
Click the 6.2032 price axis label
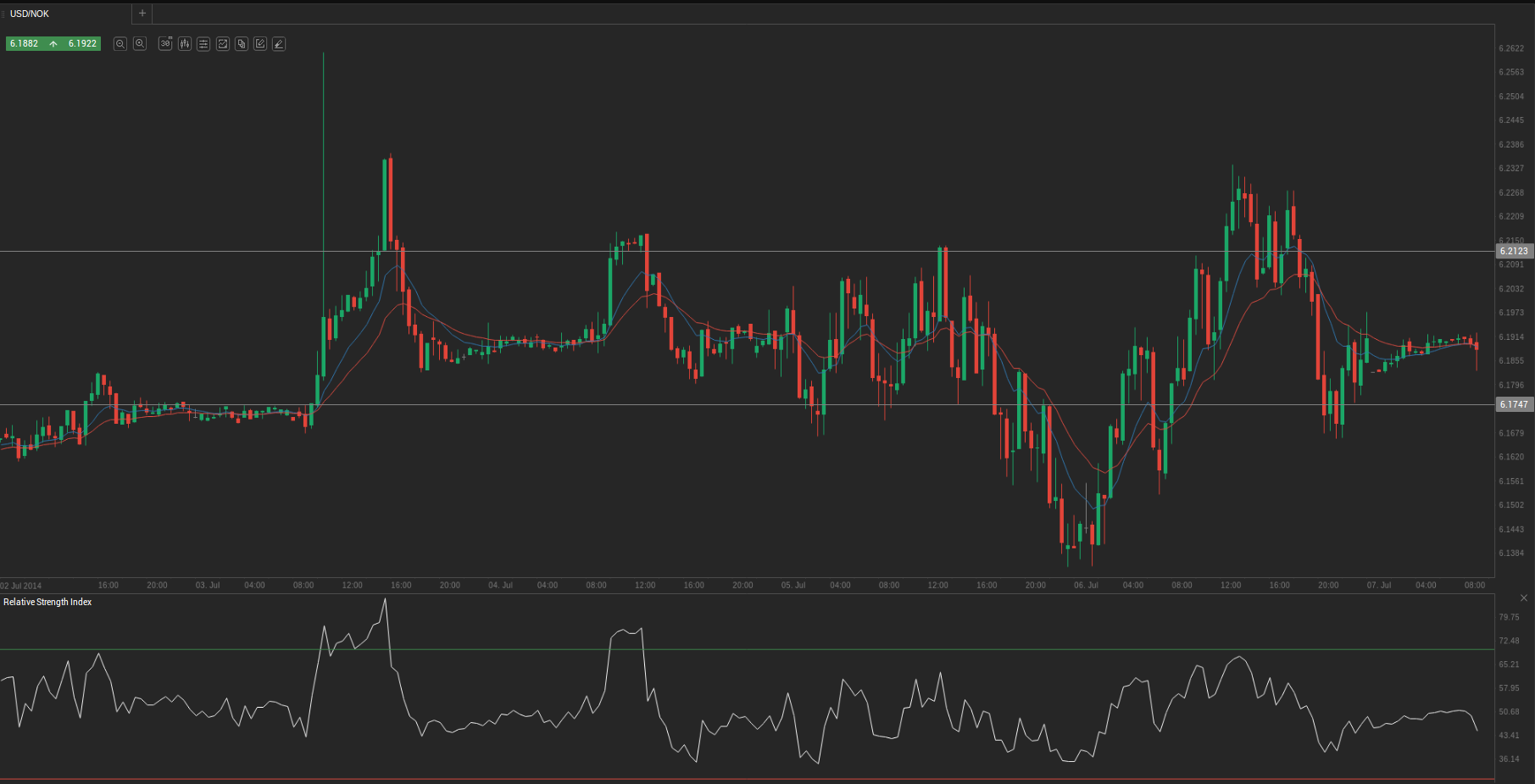1511,289
